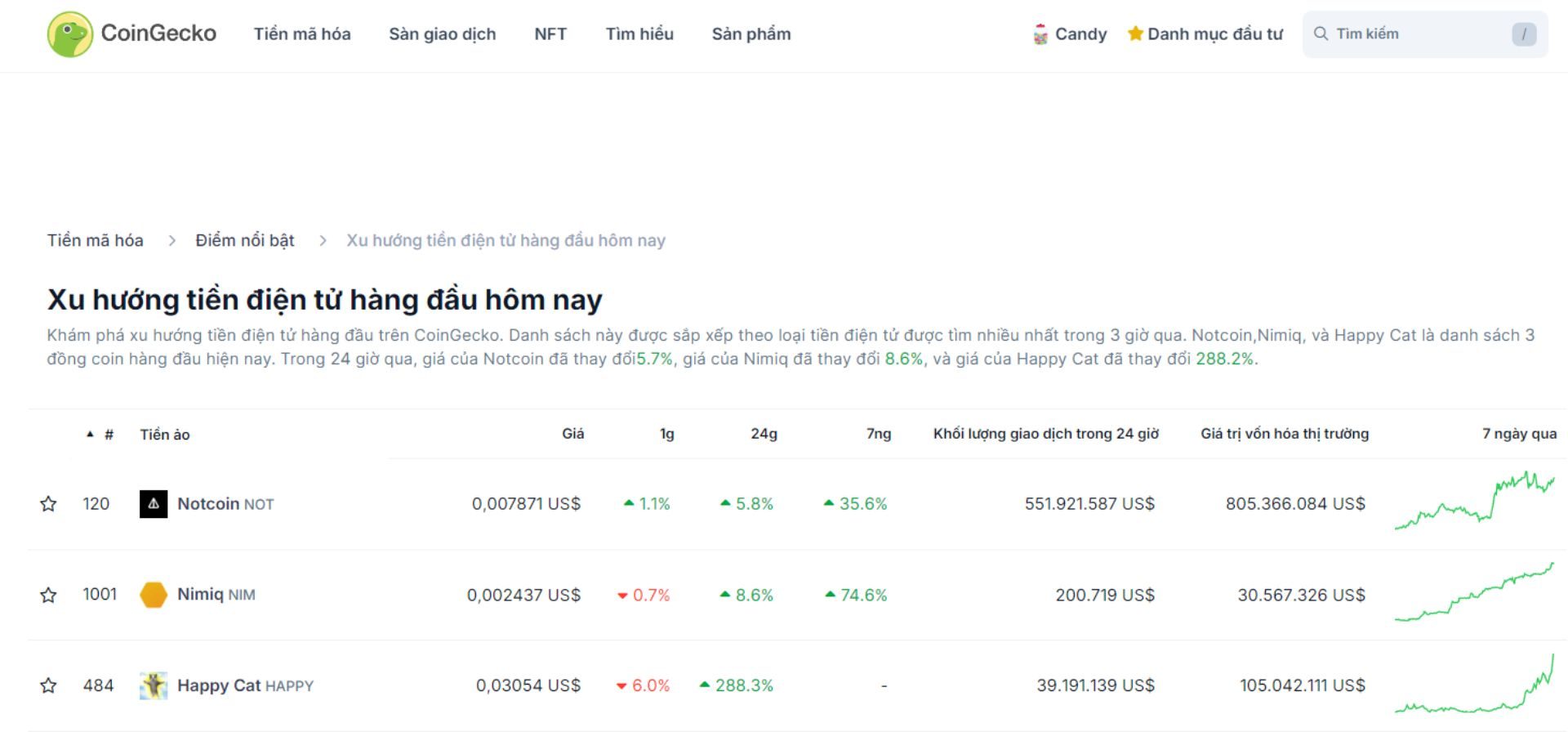Click Notcoin 24h change 5.8%

pos(746,504)
